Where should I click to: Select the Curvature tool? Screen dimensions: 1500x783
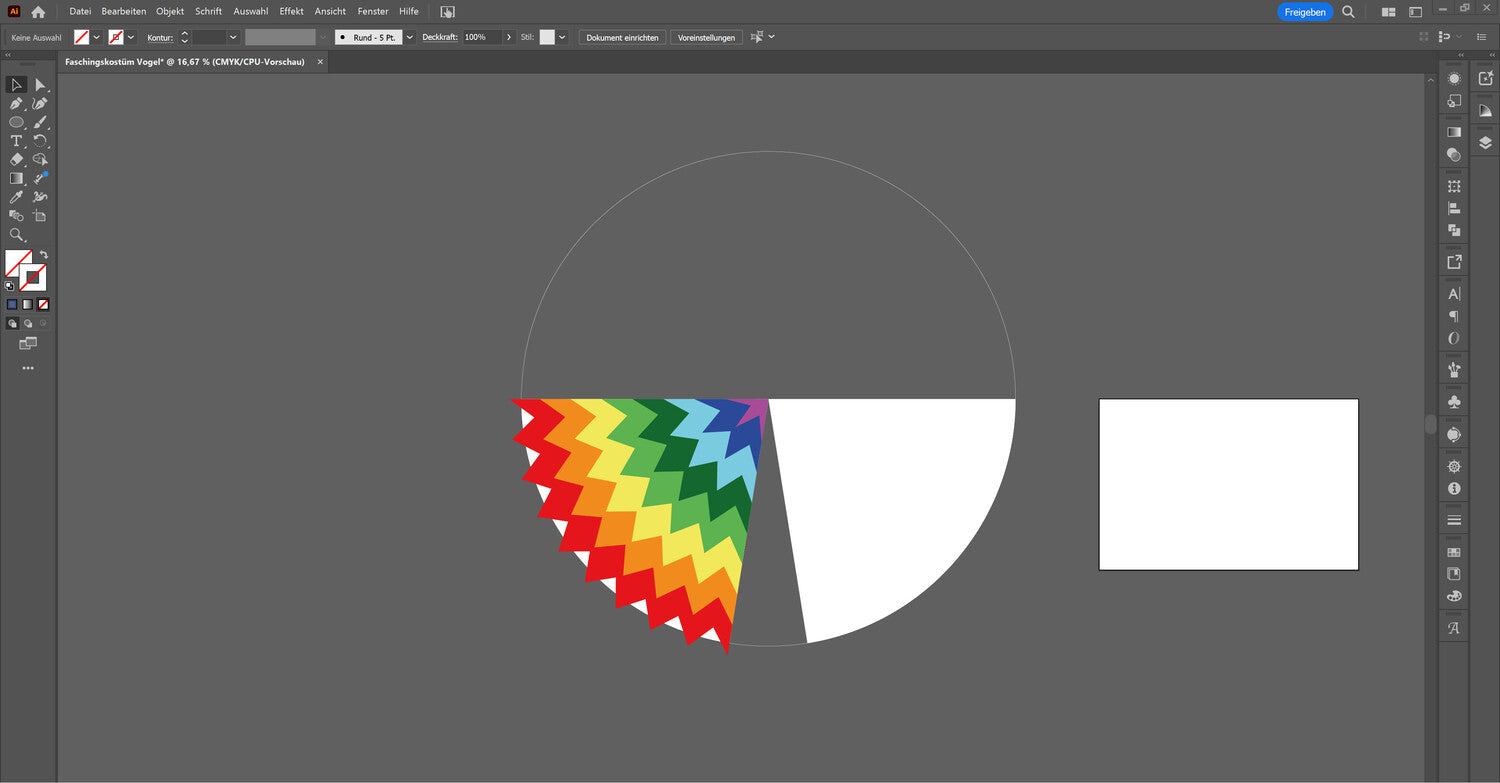click(40, 104)
